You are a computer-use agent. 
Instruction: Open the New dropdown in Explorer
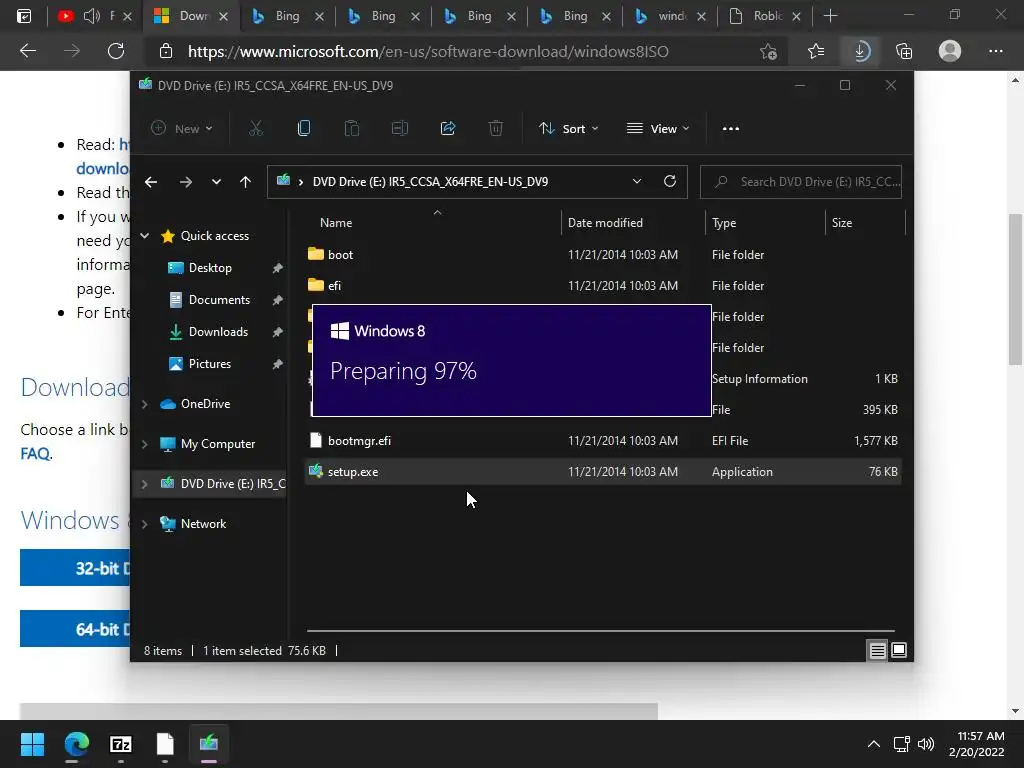[182, 129]
